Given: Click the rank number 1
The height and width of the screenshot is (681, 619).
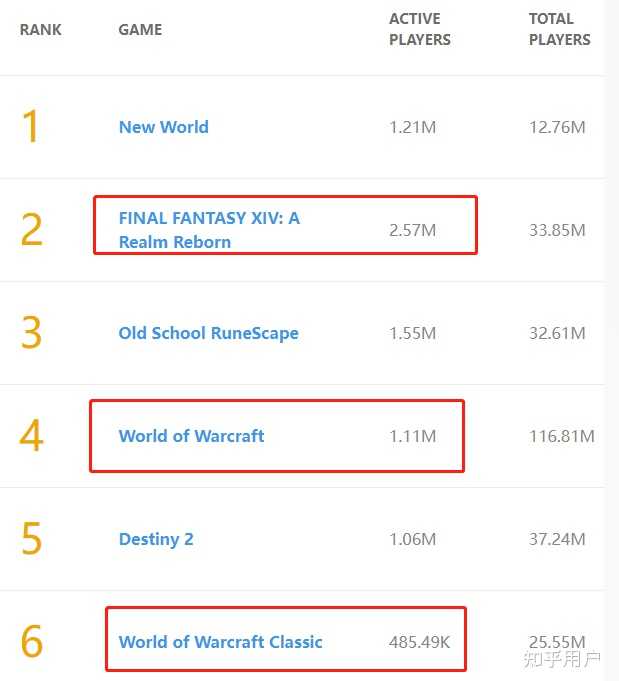Looking at the screenshot, I should pos(31,127).
